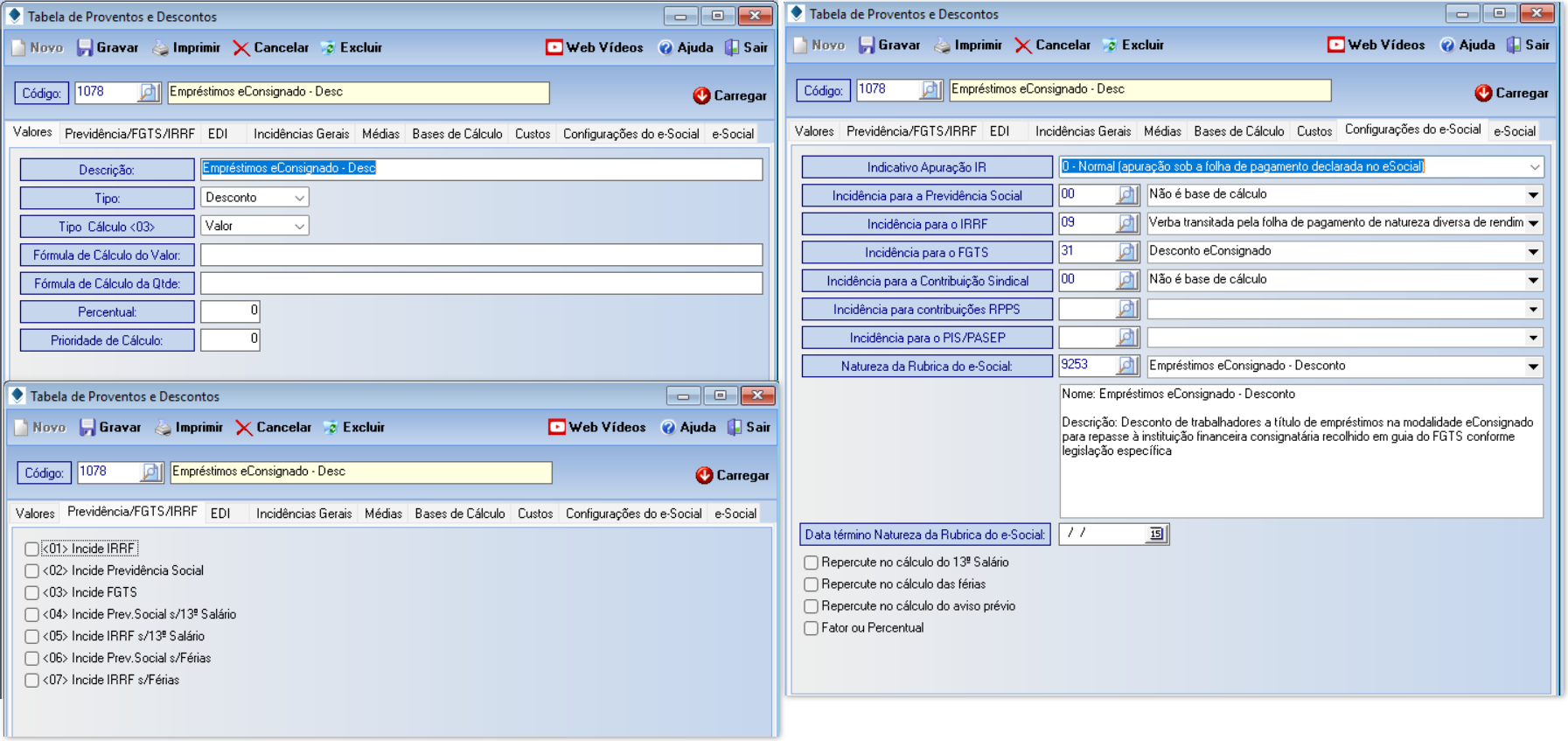Check the <03> Incide FGTS option
Screen dimensions: 1568x741
[32, 593]
